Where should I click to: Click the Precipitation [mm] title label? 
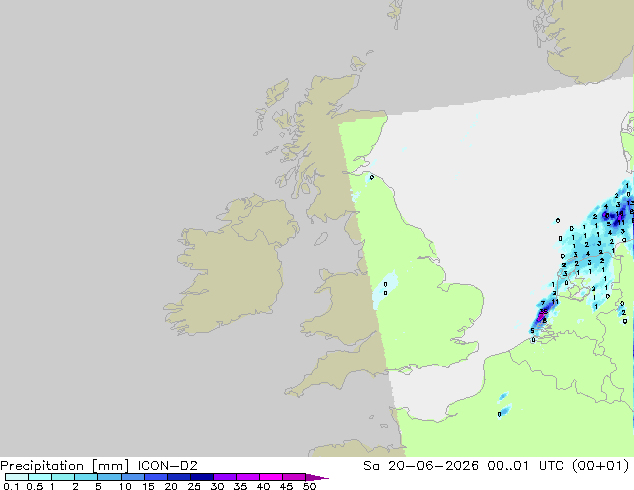pyautogui.click(x=65, y=466)
